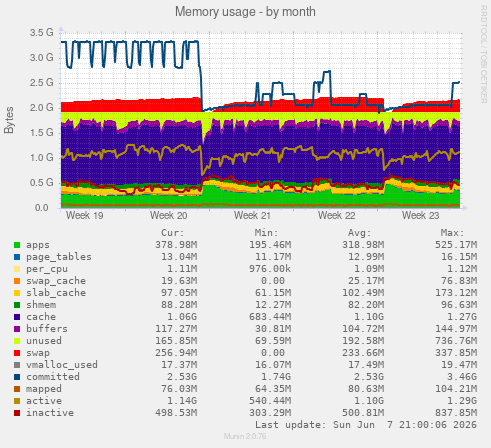Click the dark green shmem legend swatch
This screenshot has height=448, width=491.
point(17,305)
